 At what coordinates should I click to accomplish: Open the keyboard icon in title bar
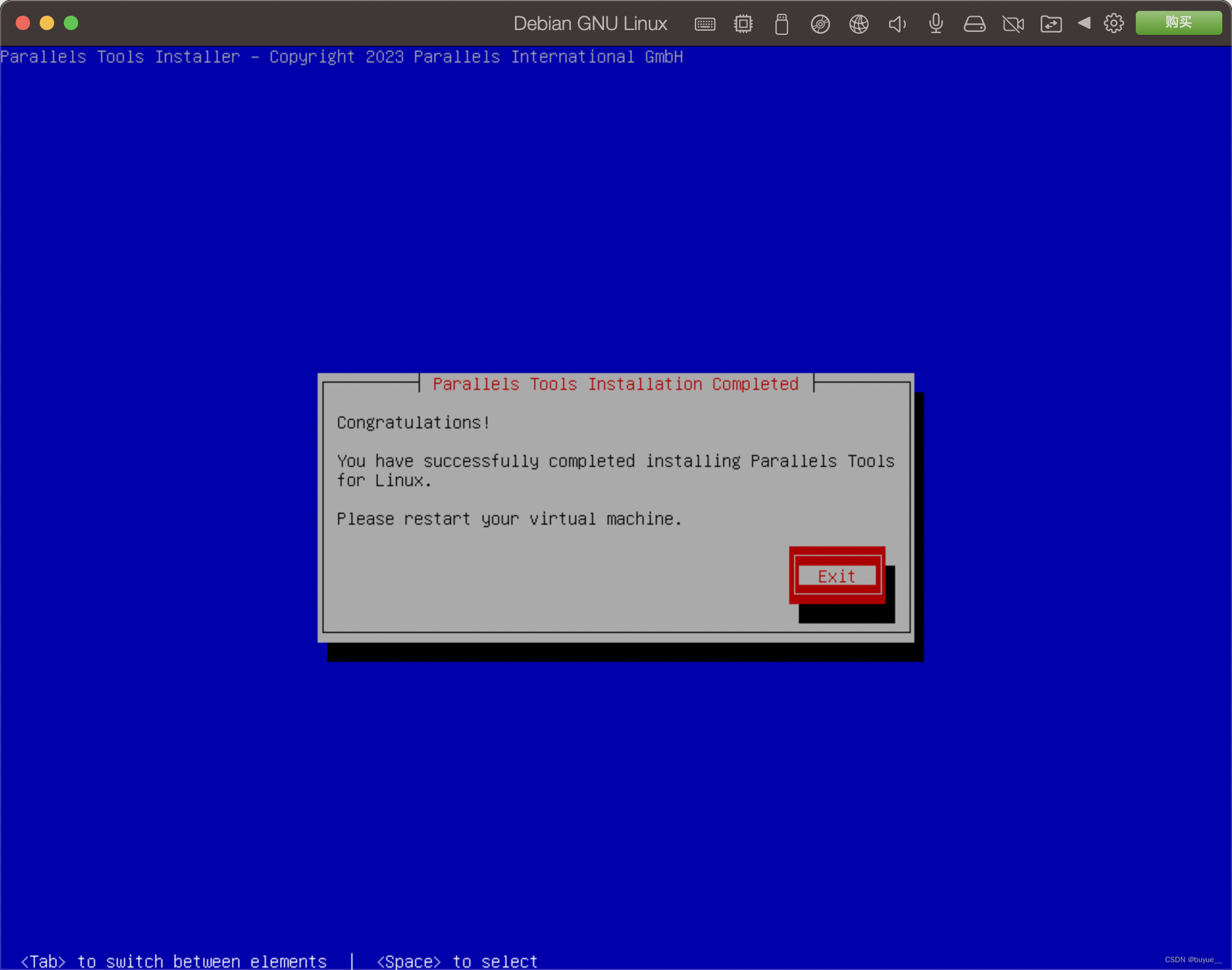click(705, 24)
